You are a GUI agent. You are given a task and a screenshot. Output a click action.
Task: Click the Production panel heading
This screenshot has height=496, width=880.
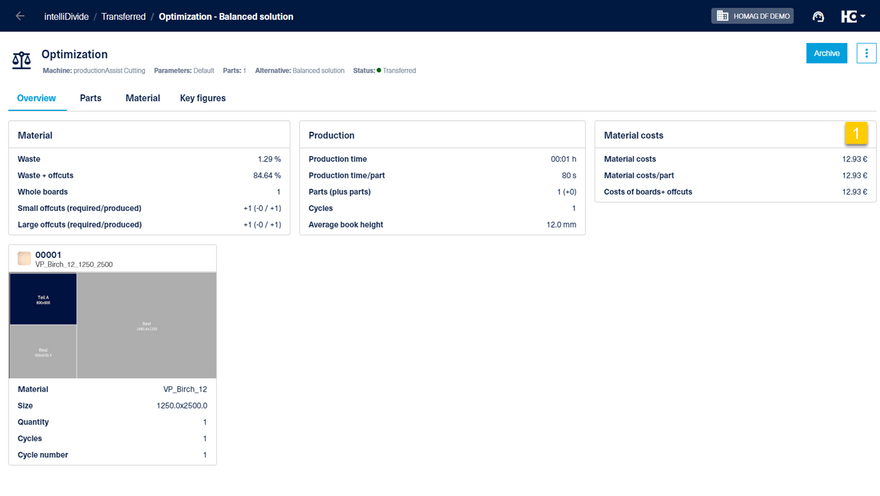[331, 135]
